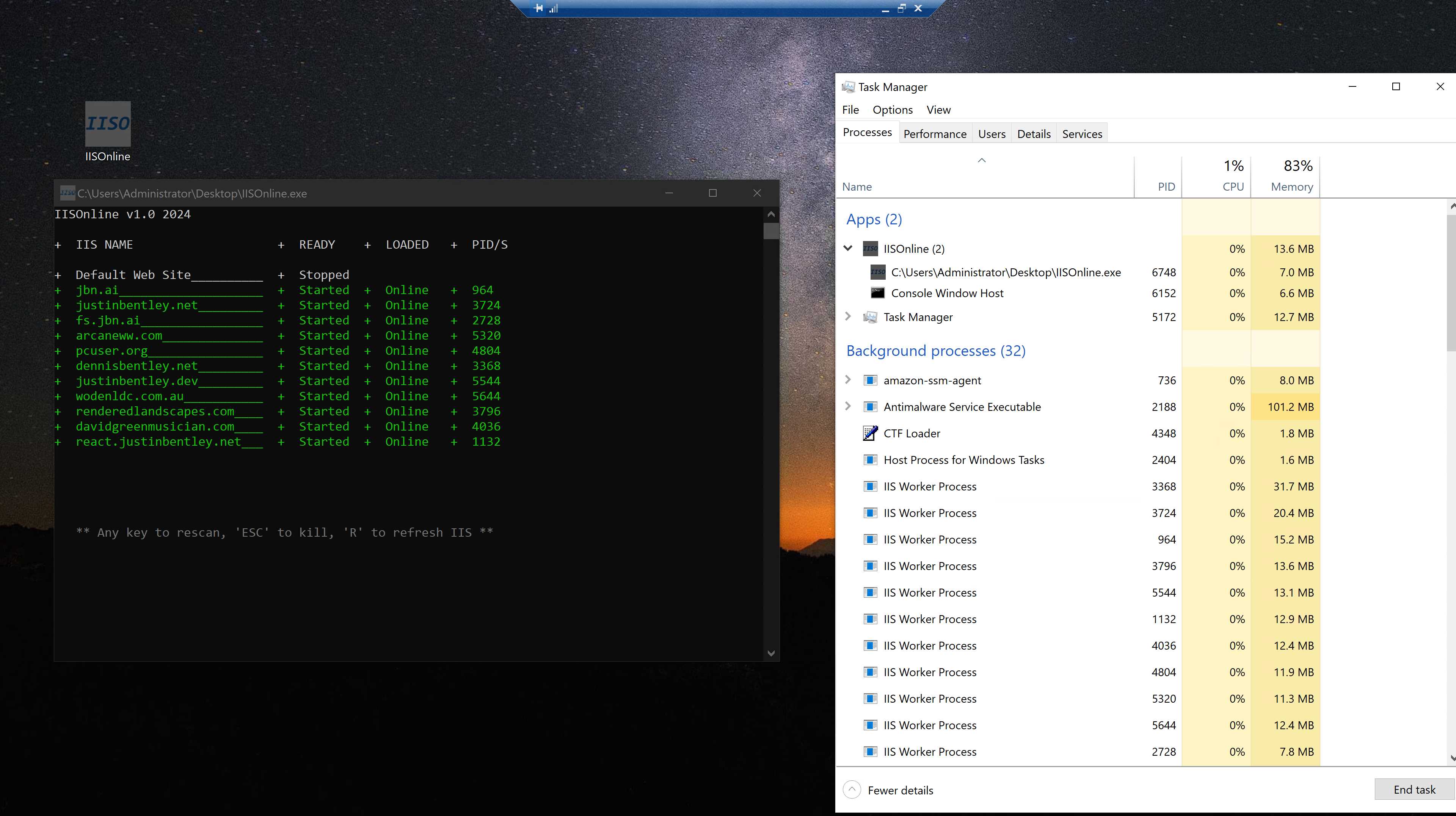The height and width of the screenshot is (816, 1456).
Task: Click the amazon-ssm-agent process icon
Action: [x=869, y=380]
